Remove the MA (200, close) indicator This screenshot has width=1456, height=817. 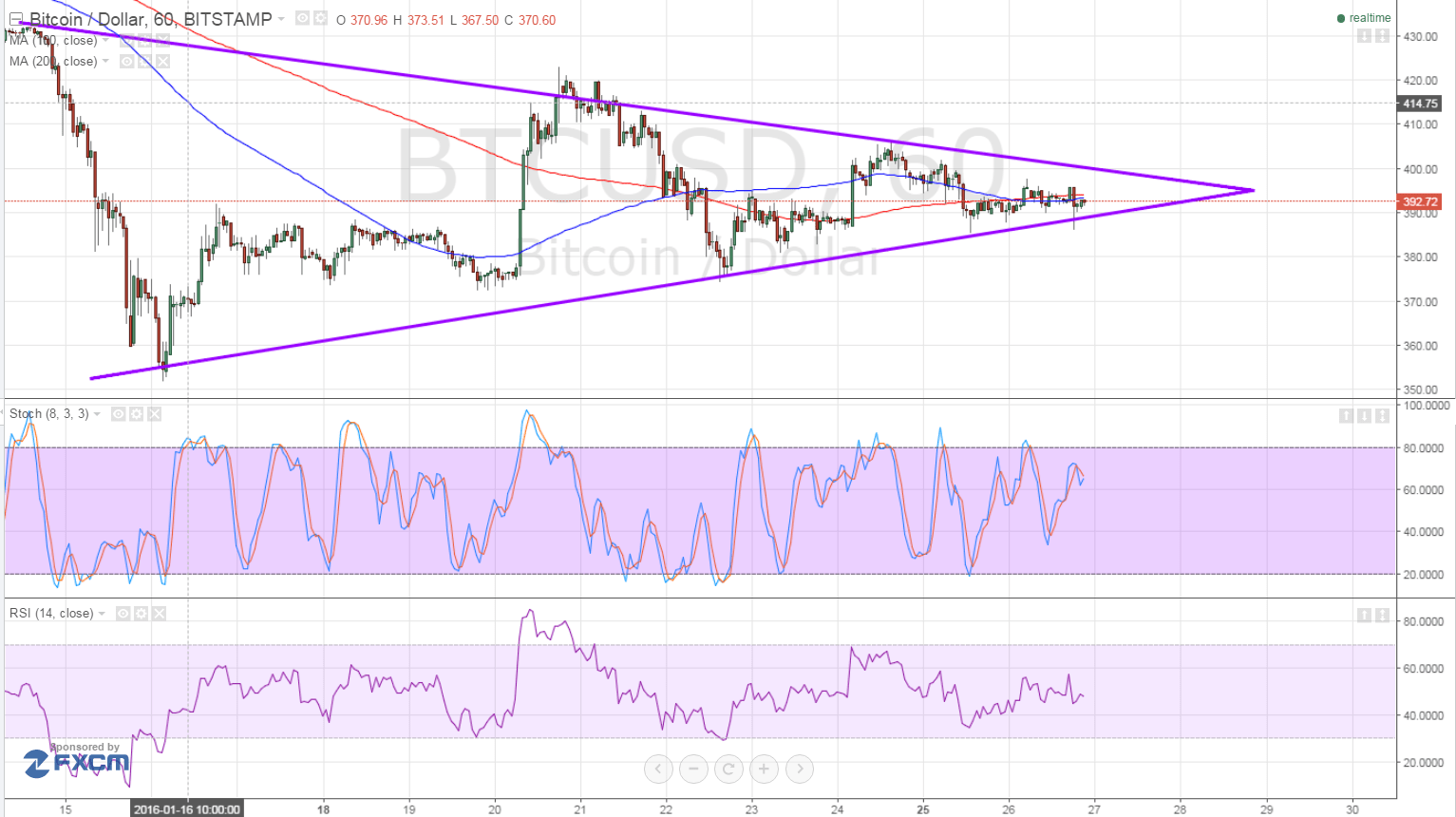pos(162,61)
